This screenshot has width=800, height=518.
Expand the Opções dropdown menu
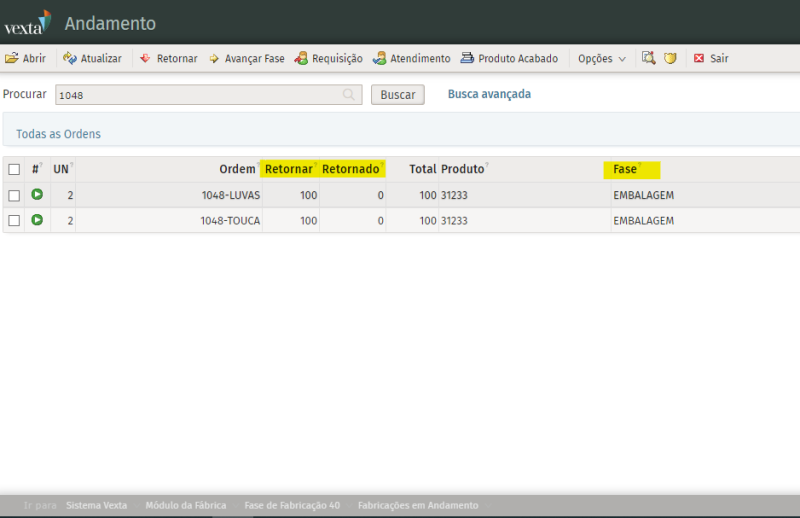602,59
